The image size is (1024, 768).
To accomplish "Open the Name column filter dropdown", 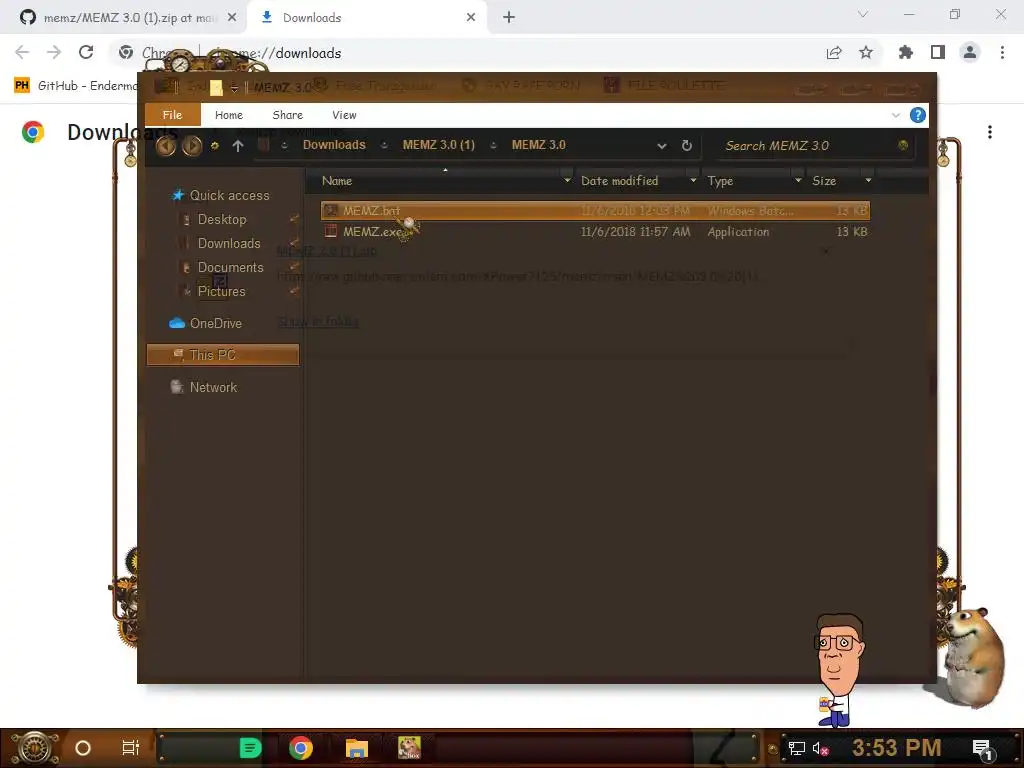I will [x=567, y=180].
